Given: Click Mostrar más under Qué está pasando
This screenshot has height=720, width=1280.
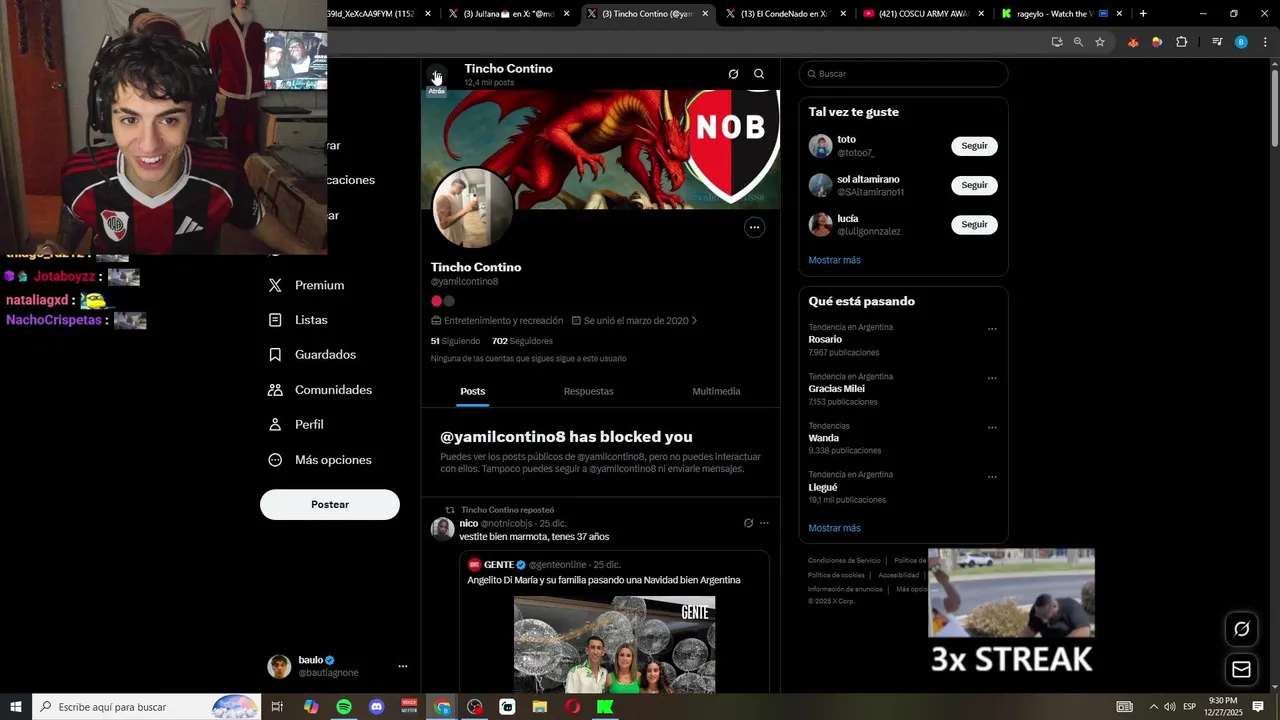Looking at the screenshot, I should tap(834, 528).
